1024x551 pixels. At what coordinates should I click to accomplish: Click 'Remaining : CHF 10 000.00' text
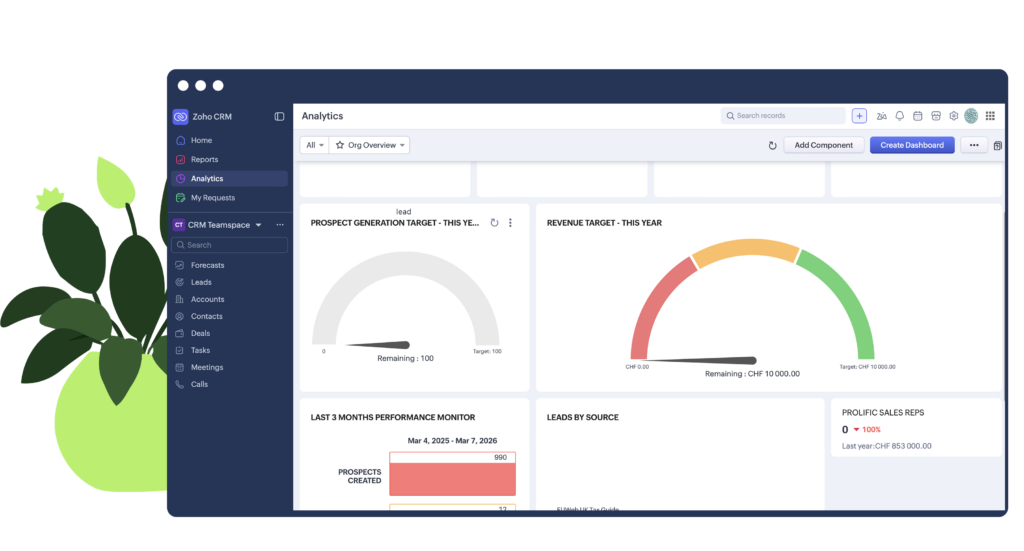click(x=752, y=374)
